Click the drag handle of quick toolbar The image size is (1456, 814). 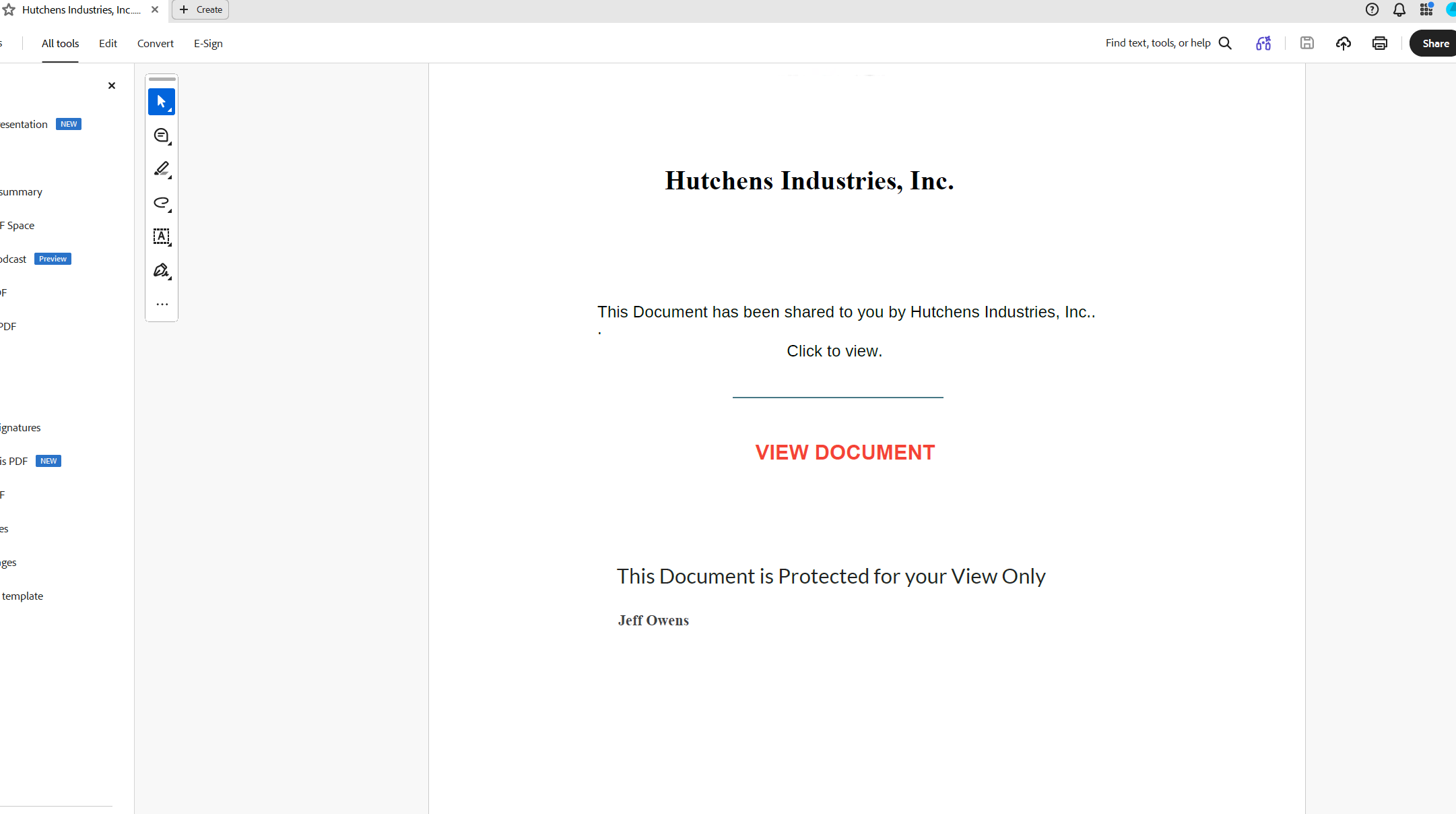click(162, 80)
